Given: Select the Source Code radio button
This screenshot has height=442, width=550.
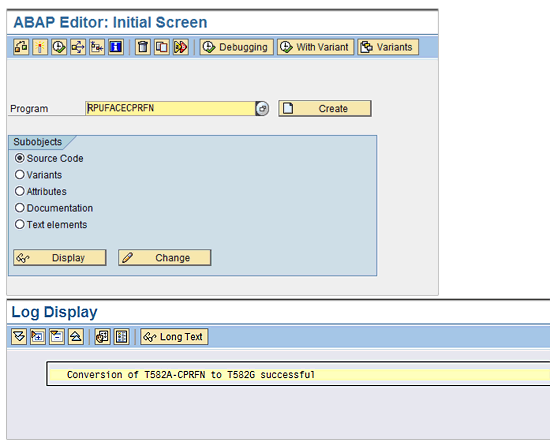Looking at the screenshot, I should (20, 158).
